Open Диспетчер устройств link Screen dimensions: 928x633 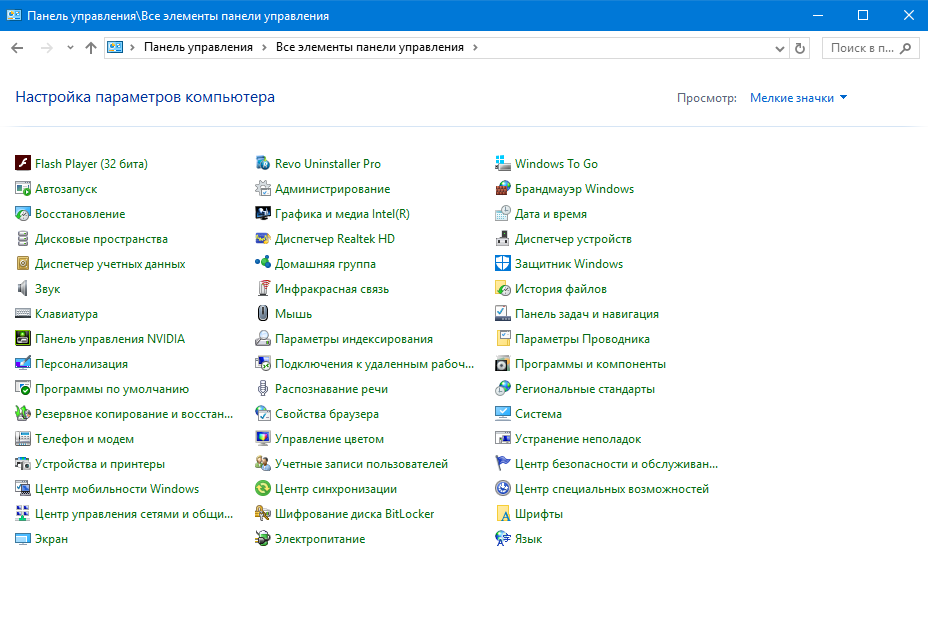(x=573, y=239)
